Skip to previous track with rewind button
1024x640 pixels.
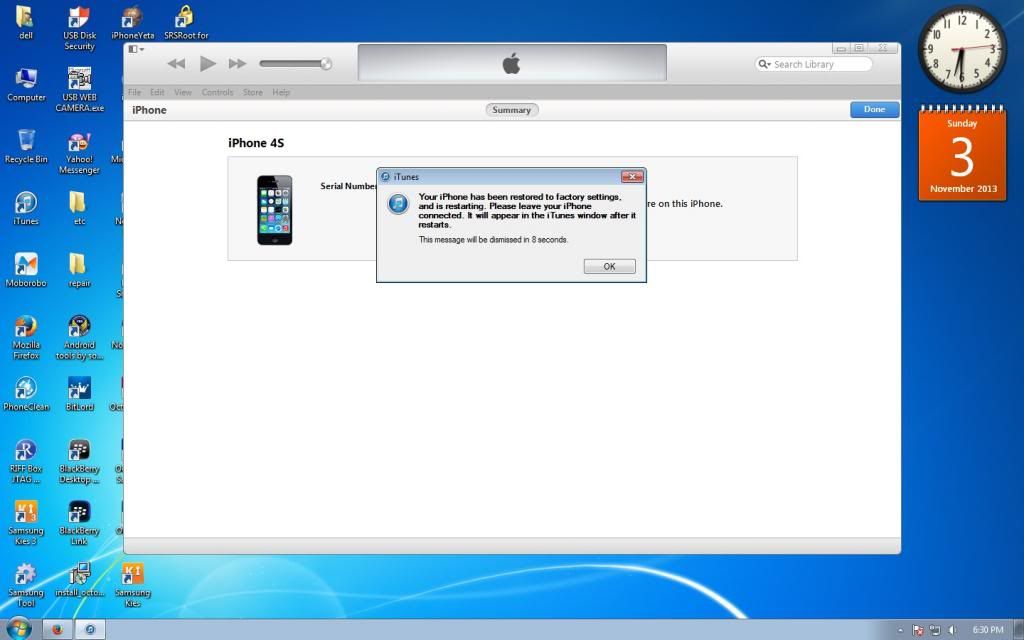coord(176,64)
